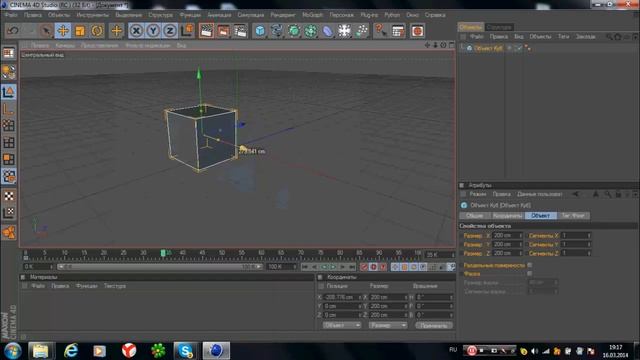
Task: Toggle the cube's visibility dots
Action: (509, 48)
